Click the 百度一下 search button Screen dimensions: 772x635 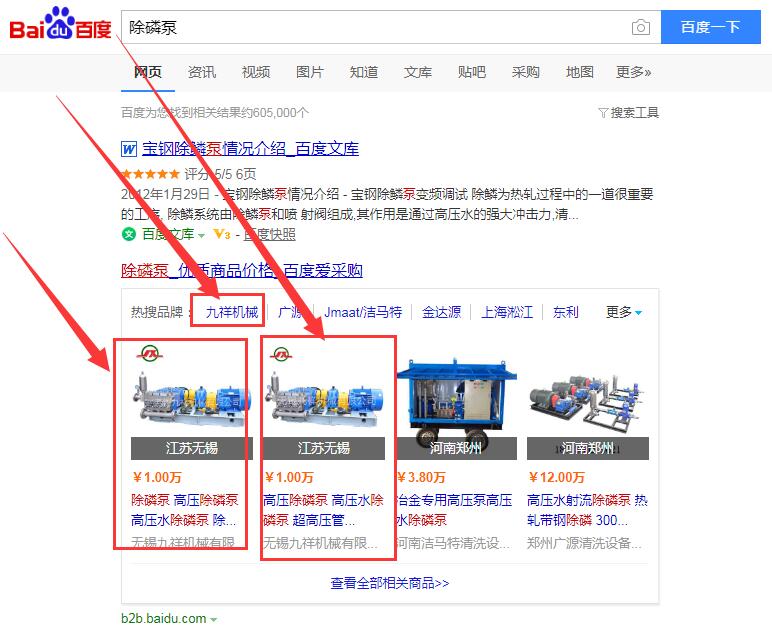pyautogui.click(x=710, y=27)
